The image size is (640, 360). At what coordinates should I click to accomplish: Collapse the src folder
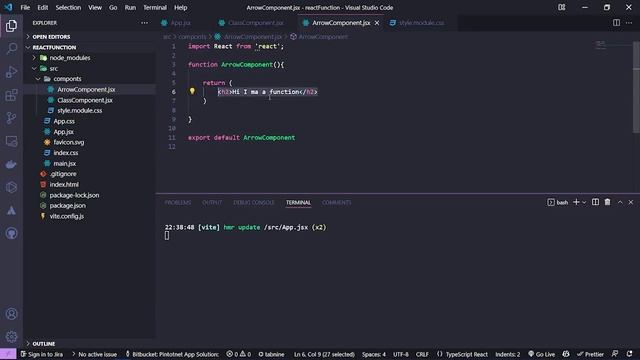tap(53, 69)
